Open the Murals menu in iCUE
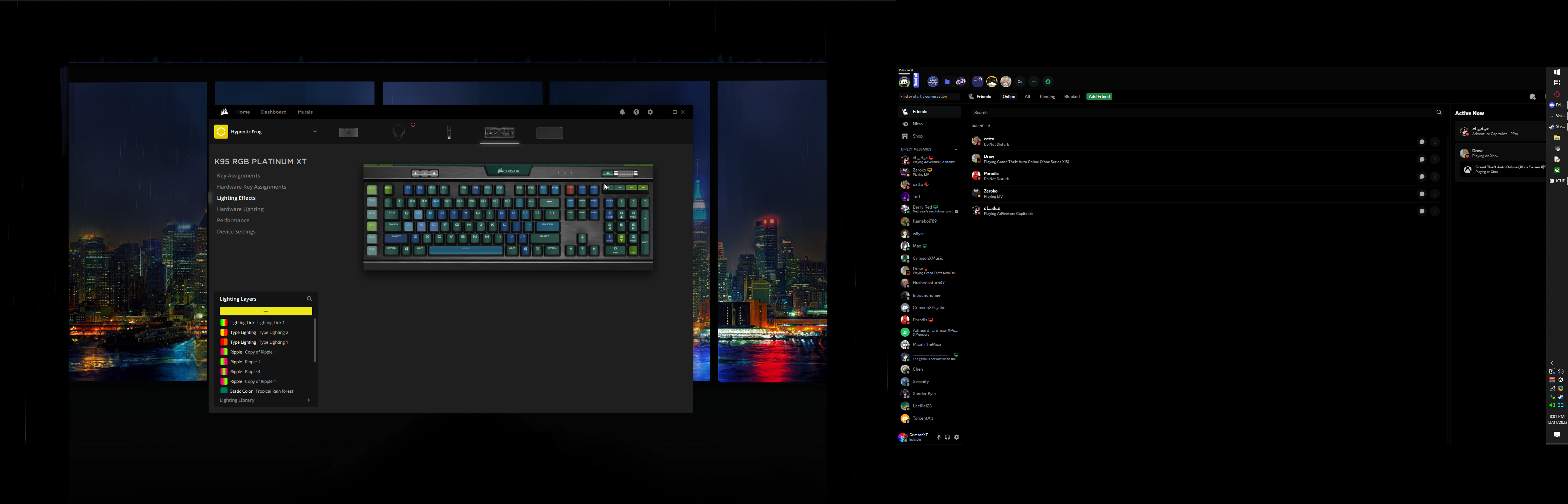The width and height of the screenshot is (1568, 504). 305,112
